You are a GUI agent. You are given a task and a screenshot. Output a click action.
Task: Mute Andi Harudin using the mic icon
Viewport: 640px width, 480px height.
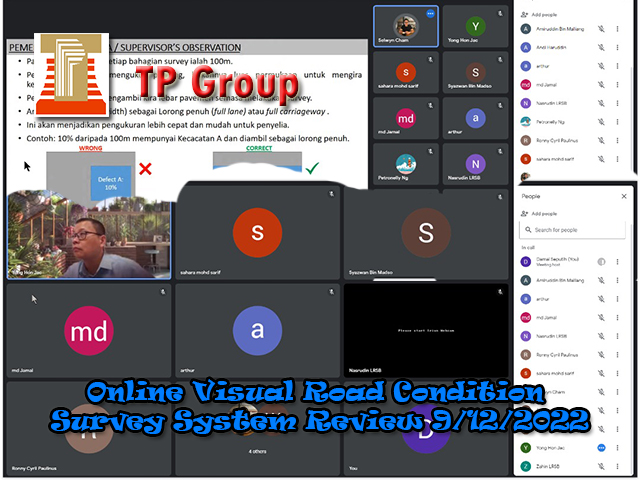click(x=602, y=48)
